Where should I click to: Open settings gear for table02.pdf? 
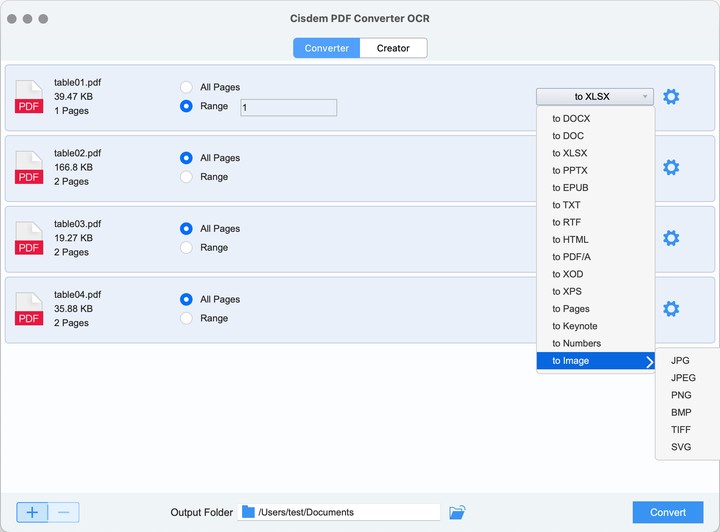click(x=671, y=167)
